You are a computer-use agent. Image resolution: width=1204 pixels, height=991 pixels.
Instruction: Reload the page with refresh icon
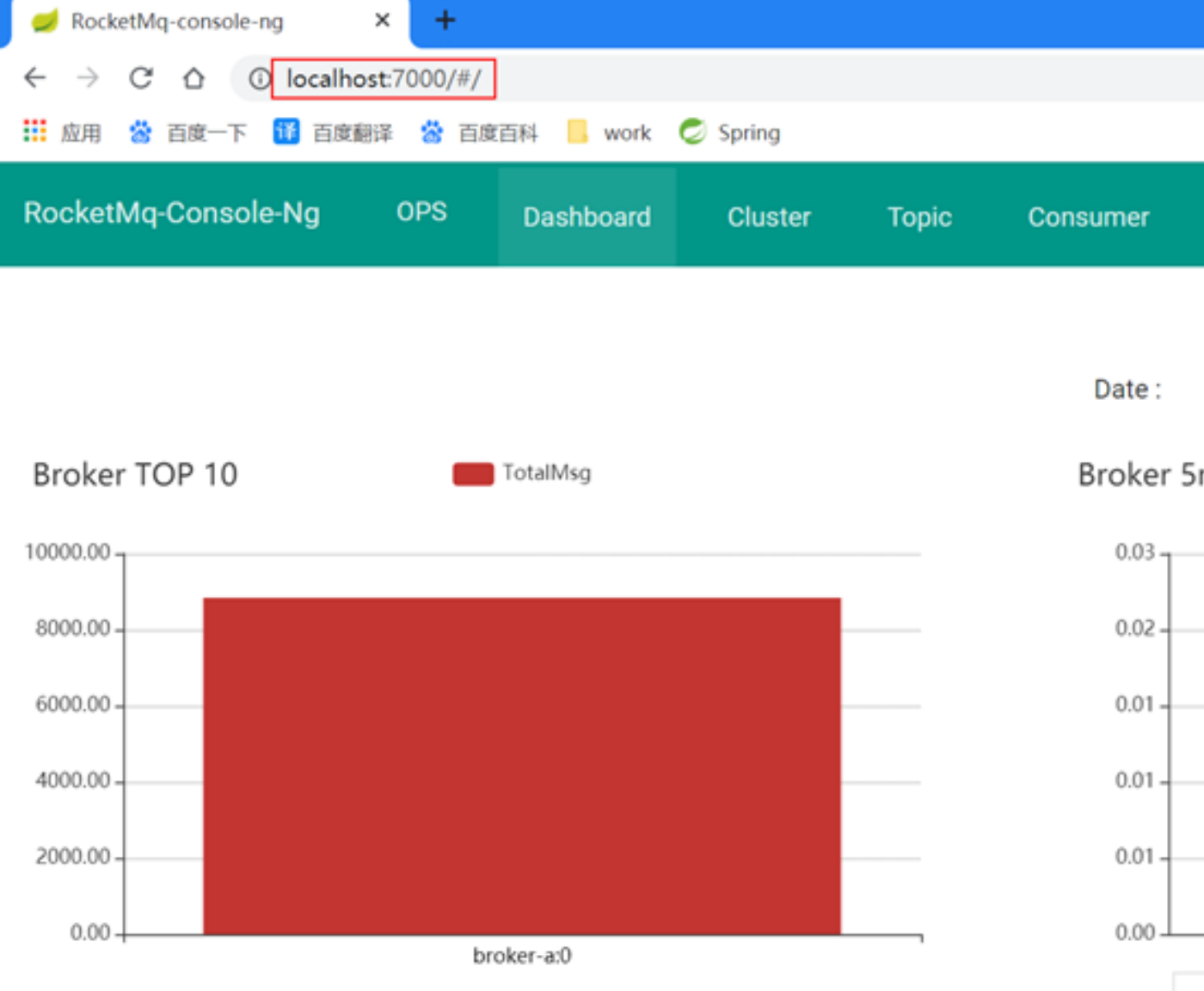pyautogui.click(x=141, y=78)
